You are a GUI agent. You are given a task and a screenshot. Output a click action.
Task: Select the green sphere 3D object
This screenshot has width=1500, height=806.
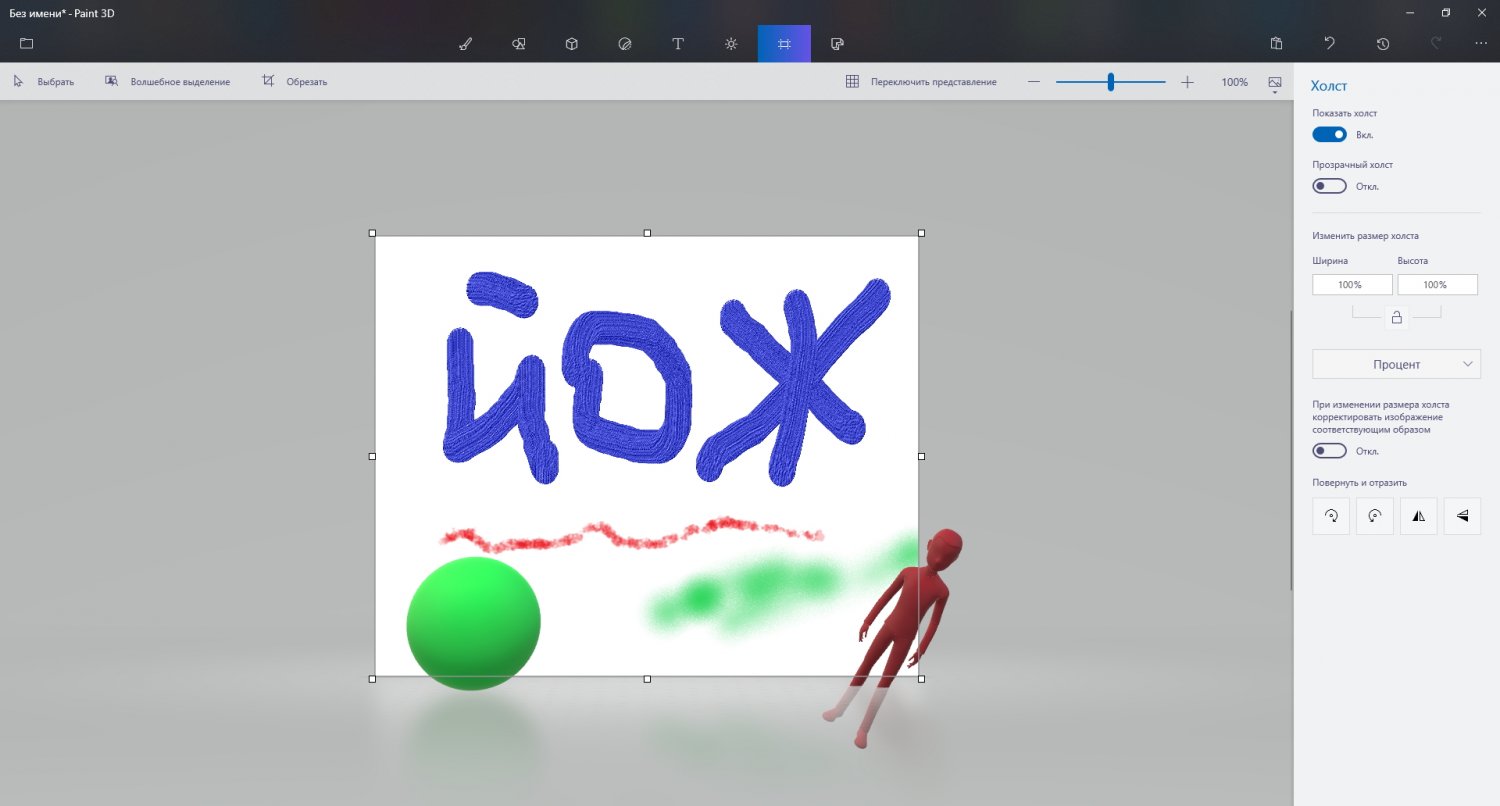pos(473,623)
